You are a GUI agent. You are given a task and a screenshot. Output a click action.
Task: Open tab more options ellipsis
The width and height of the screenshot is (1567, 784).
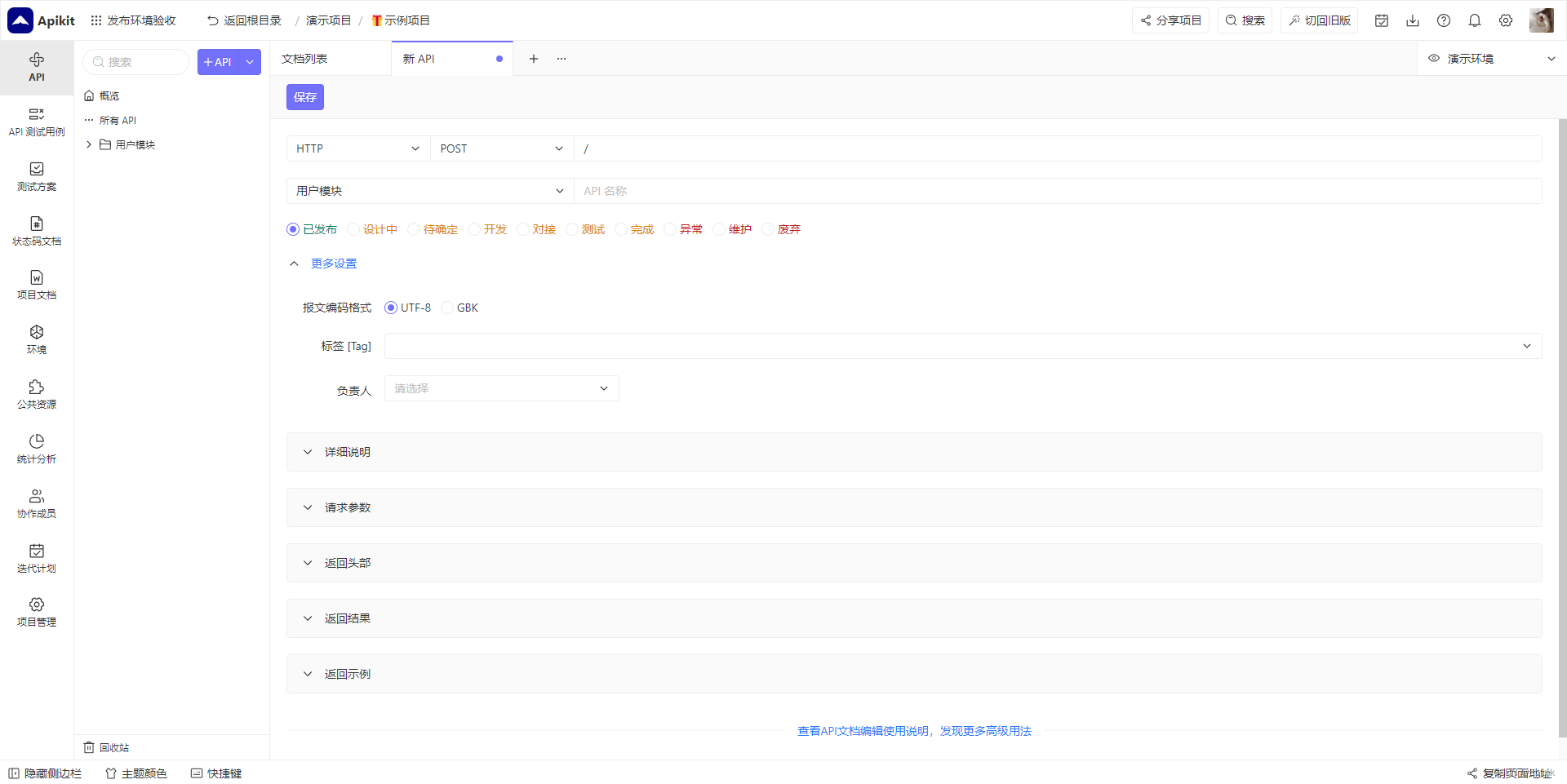coord(562,59)
